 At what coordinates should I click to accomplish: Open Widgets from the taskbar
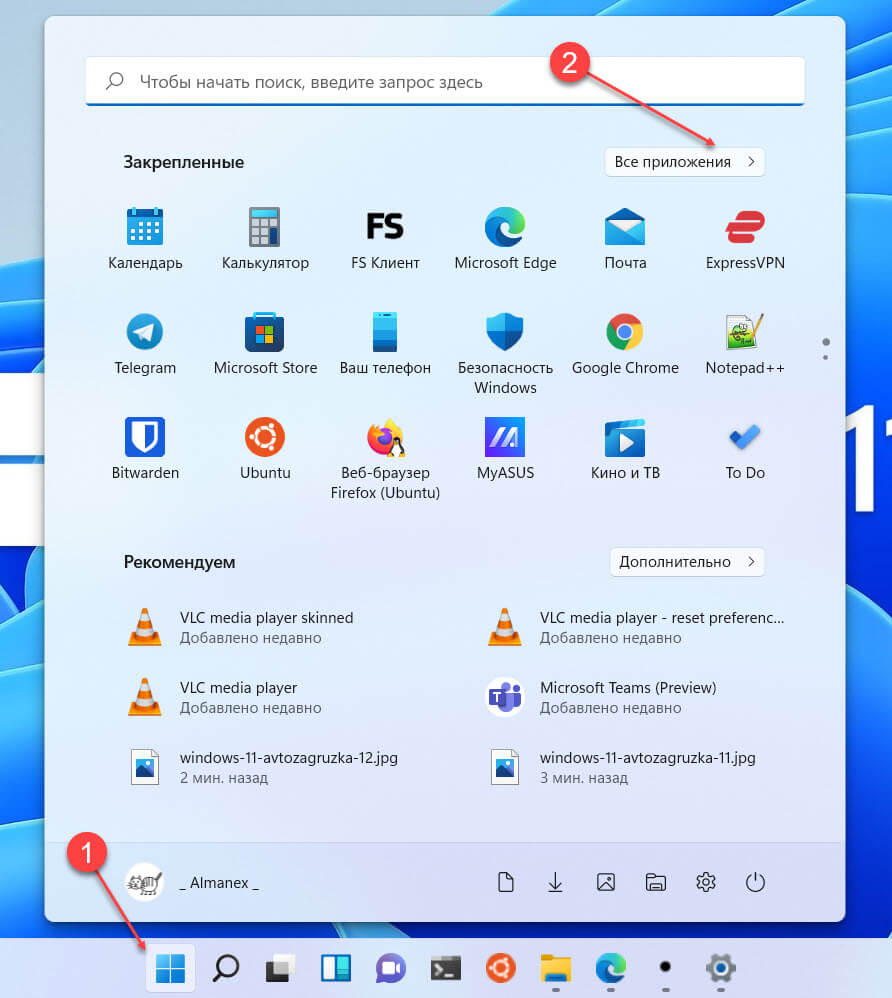coord(336,968)
